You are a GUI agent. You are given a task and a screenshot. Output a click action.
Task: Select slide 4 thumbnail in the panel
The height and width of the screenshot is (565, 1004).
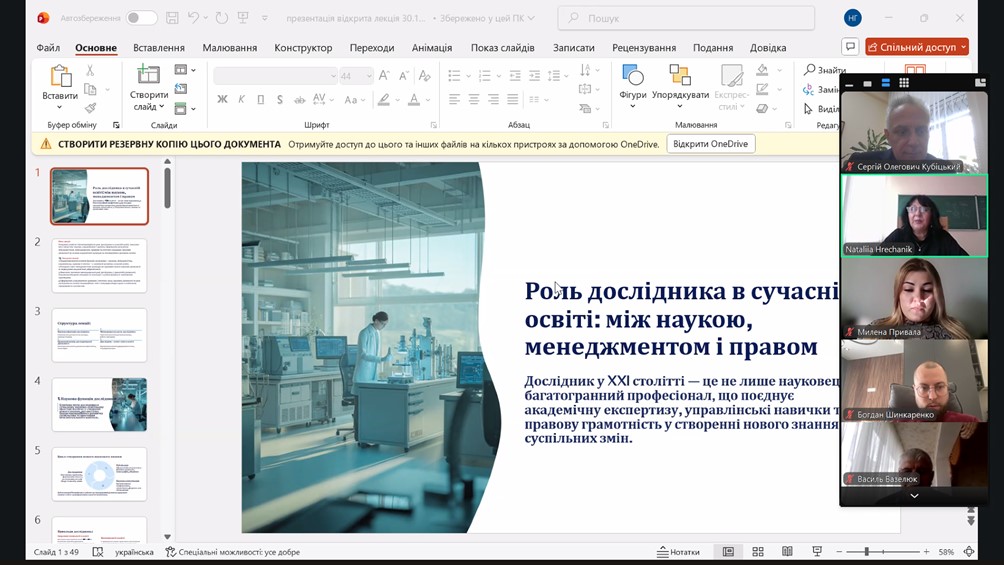pyautogui.click(x=99, y=404)
